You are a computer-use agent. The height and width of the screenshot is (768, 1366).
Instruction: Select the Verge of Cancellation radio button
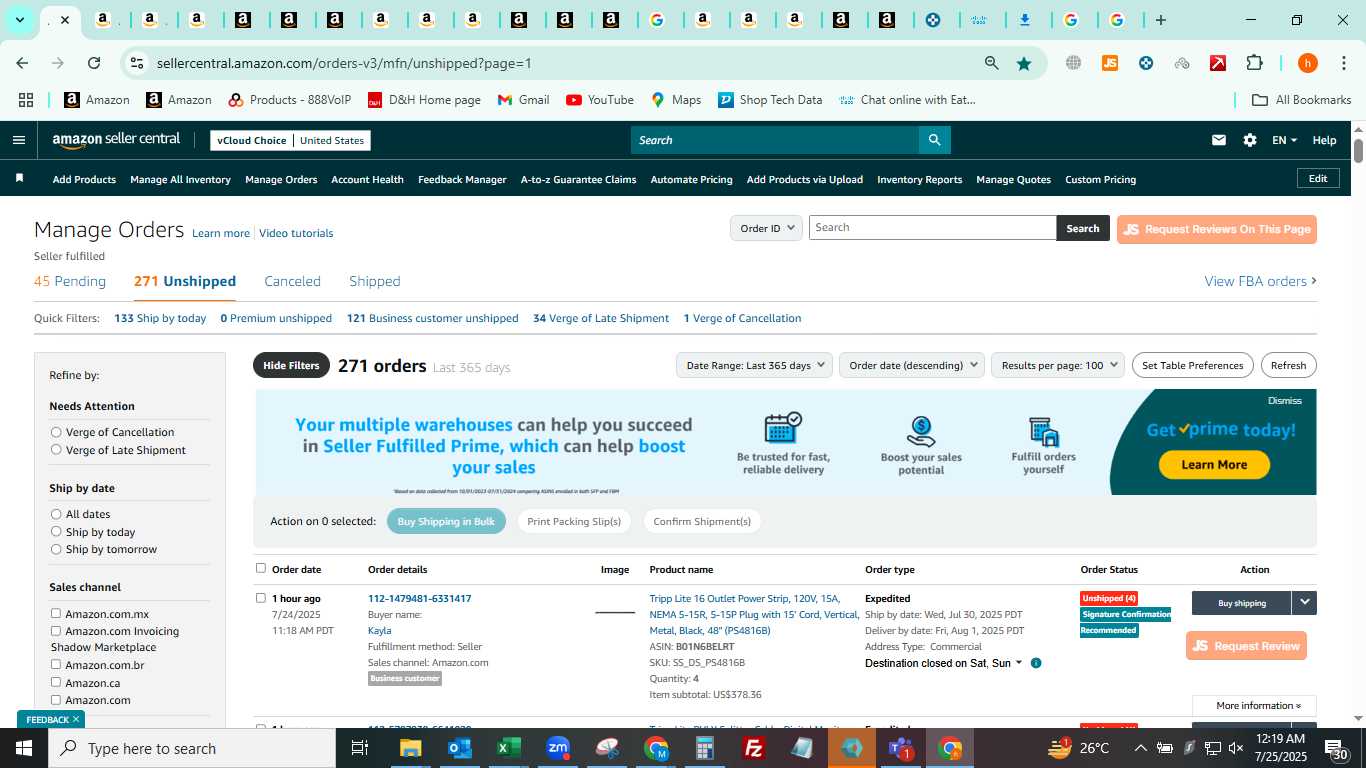[56, 432]
